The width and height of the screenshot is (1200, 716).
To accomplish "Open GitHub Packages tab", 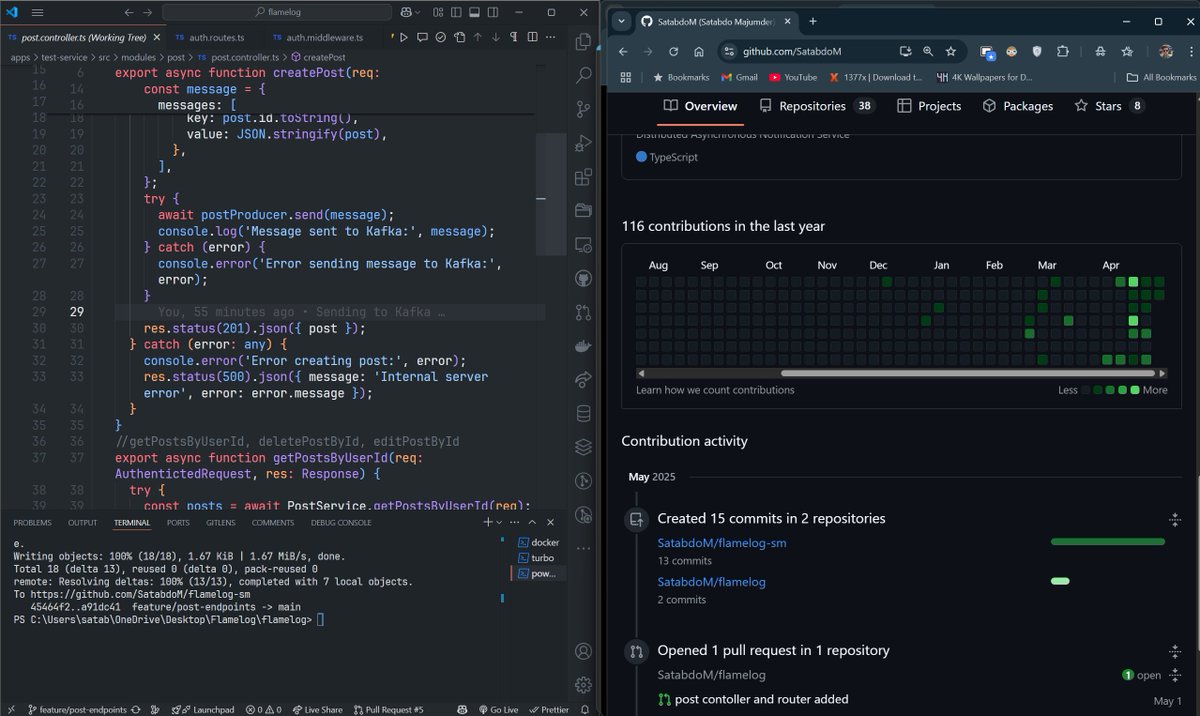I will pos(1018,106).
